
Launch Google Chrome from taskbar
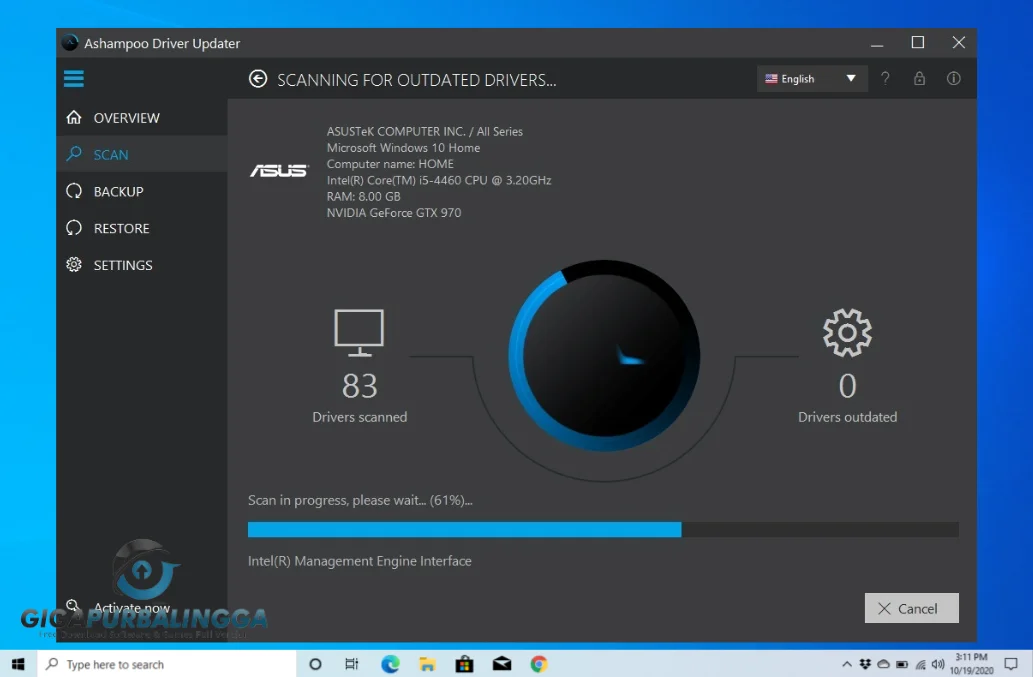pyautogui.click(x=539, y=664)
